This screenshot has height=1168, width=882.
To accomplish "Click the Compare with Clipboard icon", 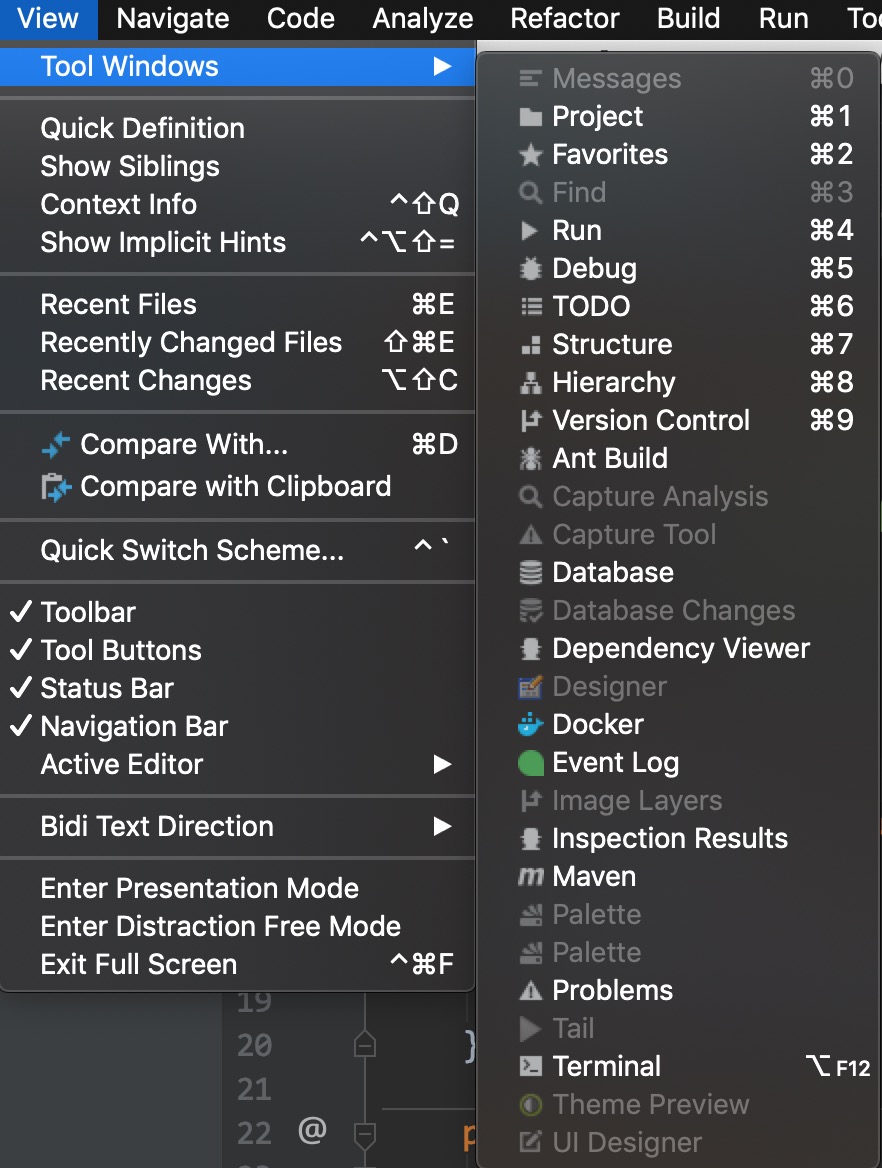I will pos(56,487).
